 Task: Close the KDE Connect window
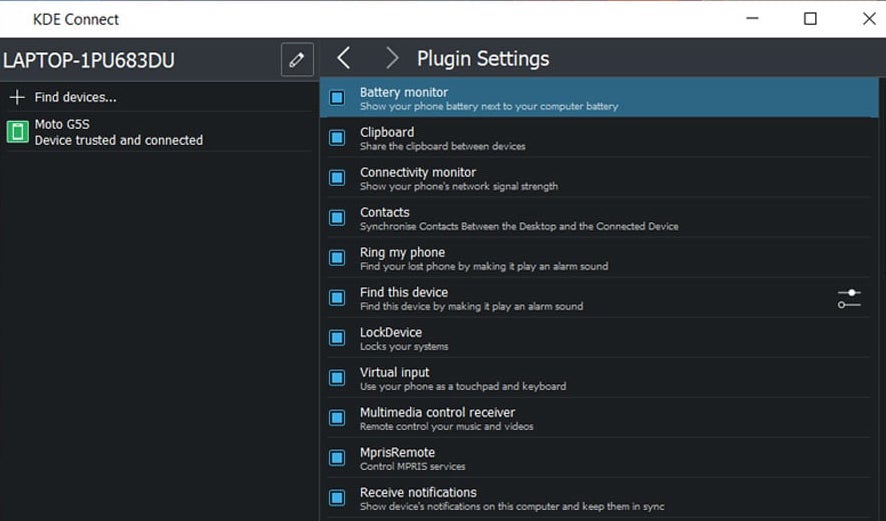pyautogui.click(x=870, y=19)
